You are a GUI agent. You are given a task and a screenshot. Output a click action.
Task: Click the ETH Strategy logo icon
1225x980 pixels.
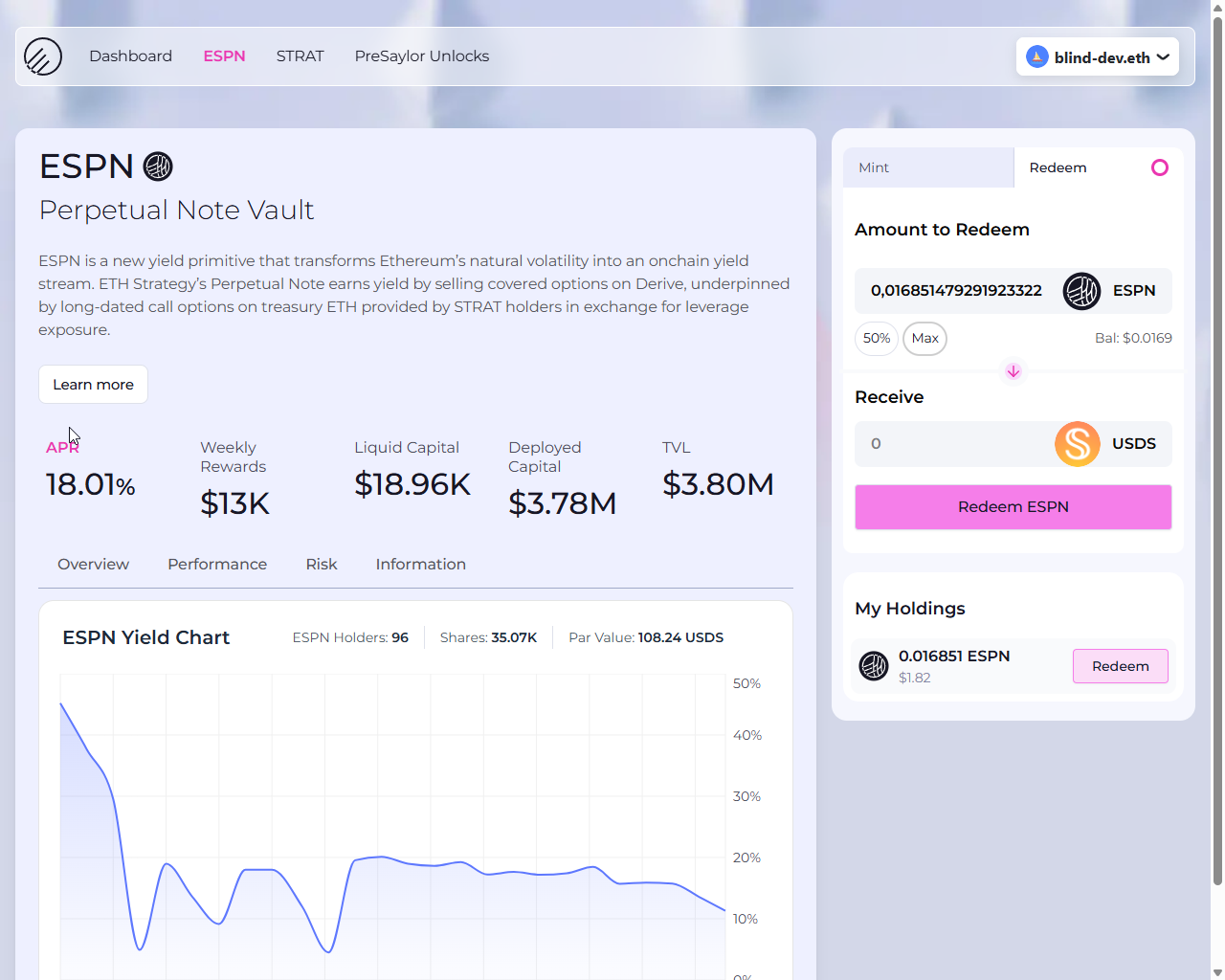[42, 56]
